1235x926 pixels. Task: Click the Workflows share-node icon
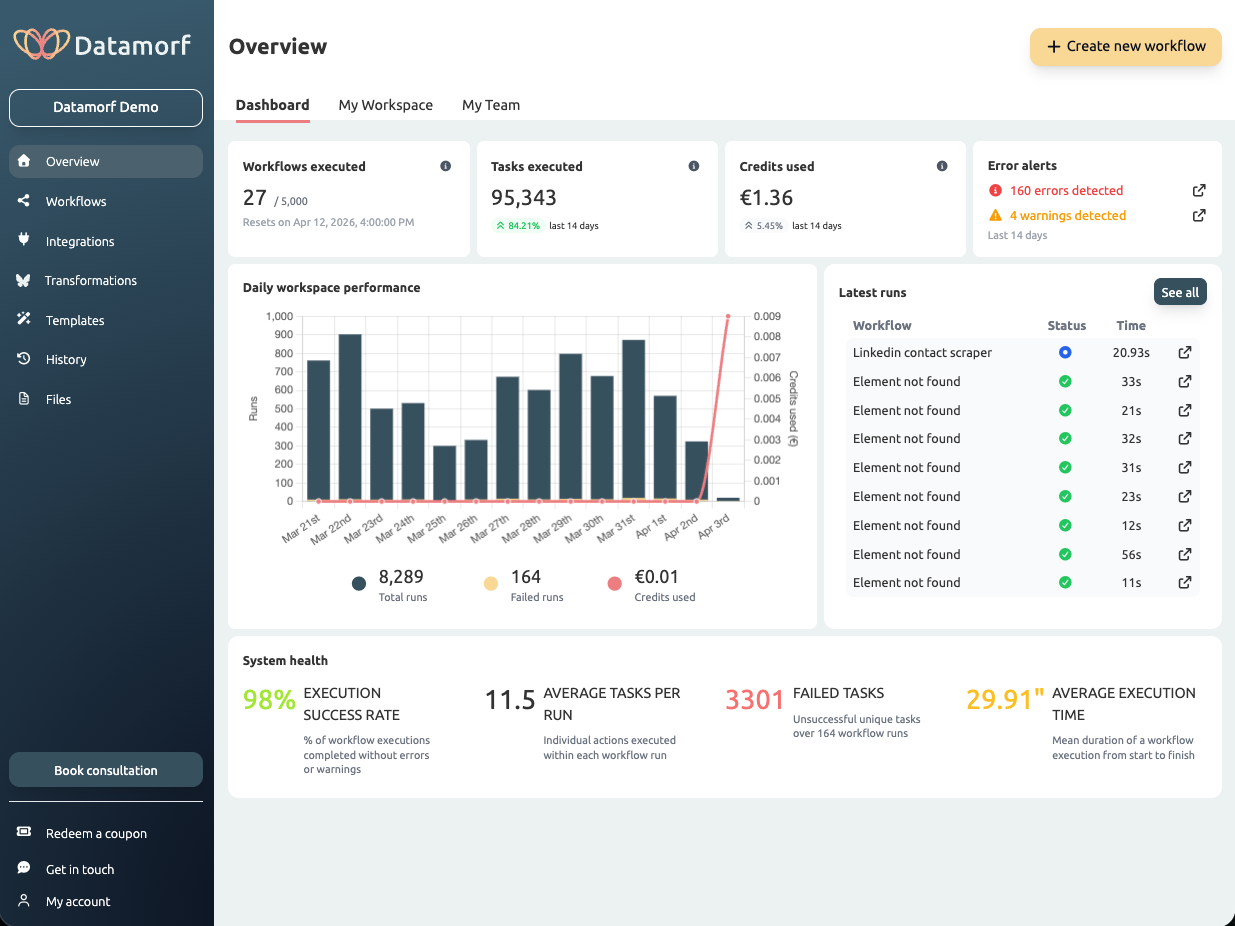pyautogui.click(x=24, y=201)
